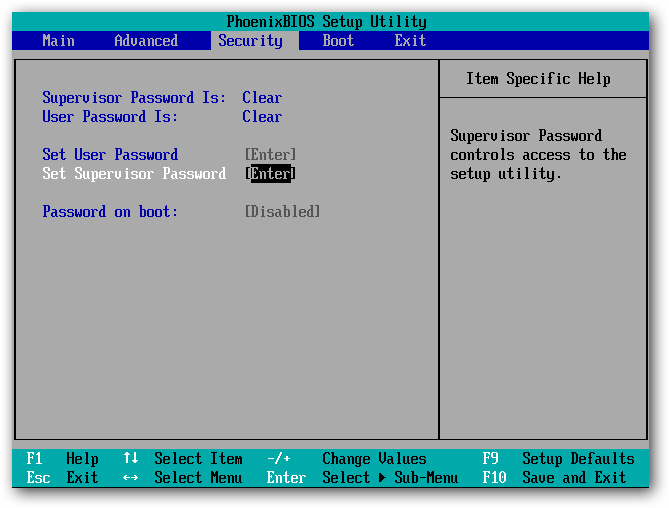Select the Set User Password option
This screenshot has height=508, width=669.
point(110,154)
